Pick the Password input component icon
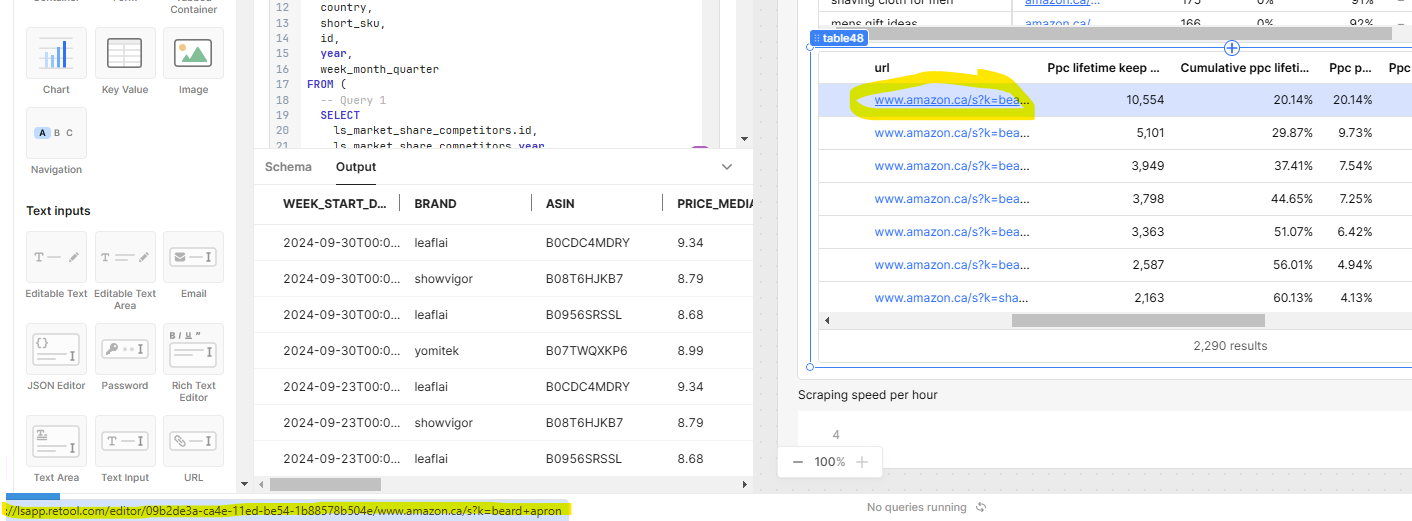The width and height of the screenshot is (1412, 521). coord(124,349)
